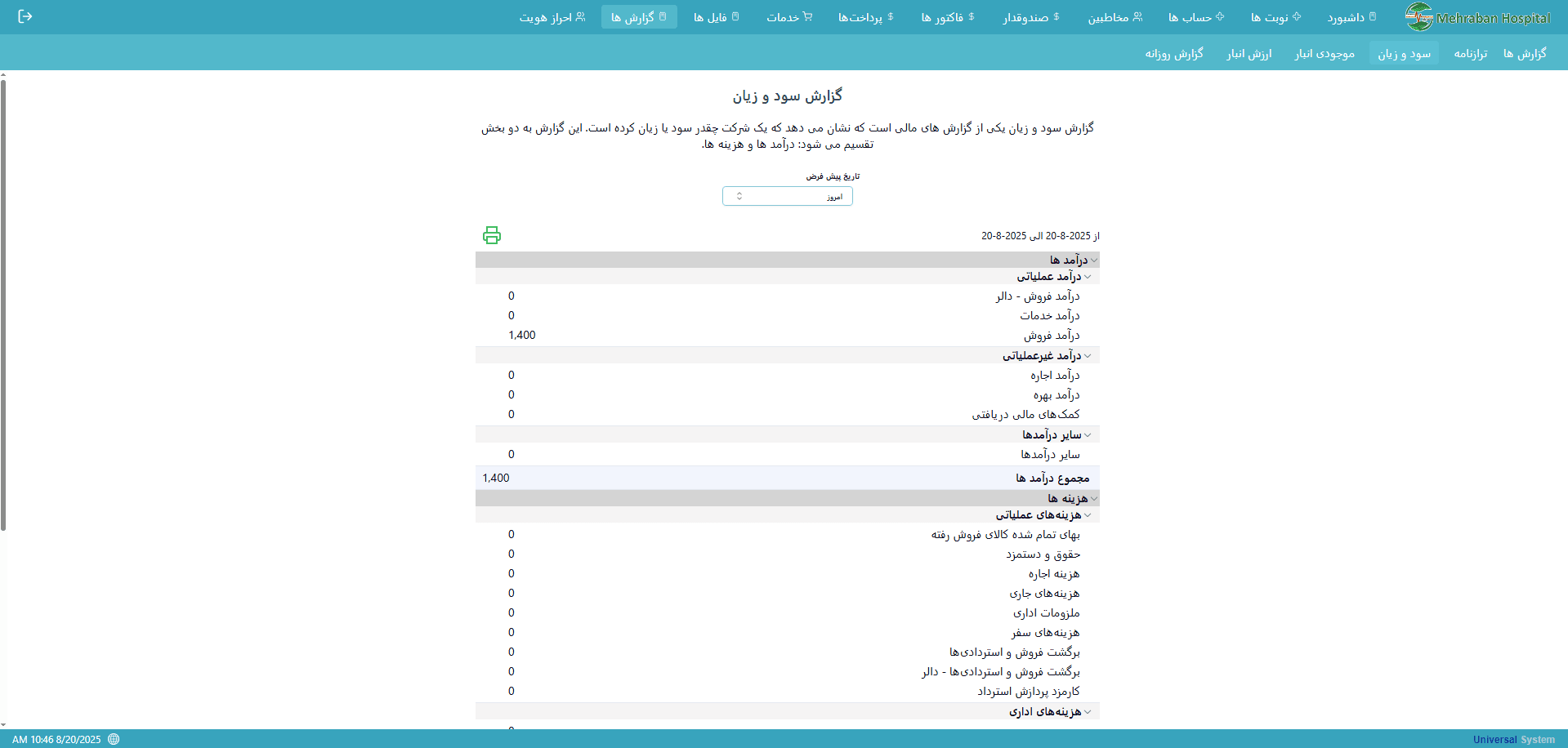1568x748 pixels.
Task: Collapse the سایر درآمدها section
Action: coord(1088,434)
